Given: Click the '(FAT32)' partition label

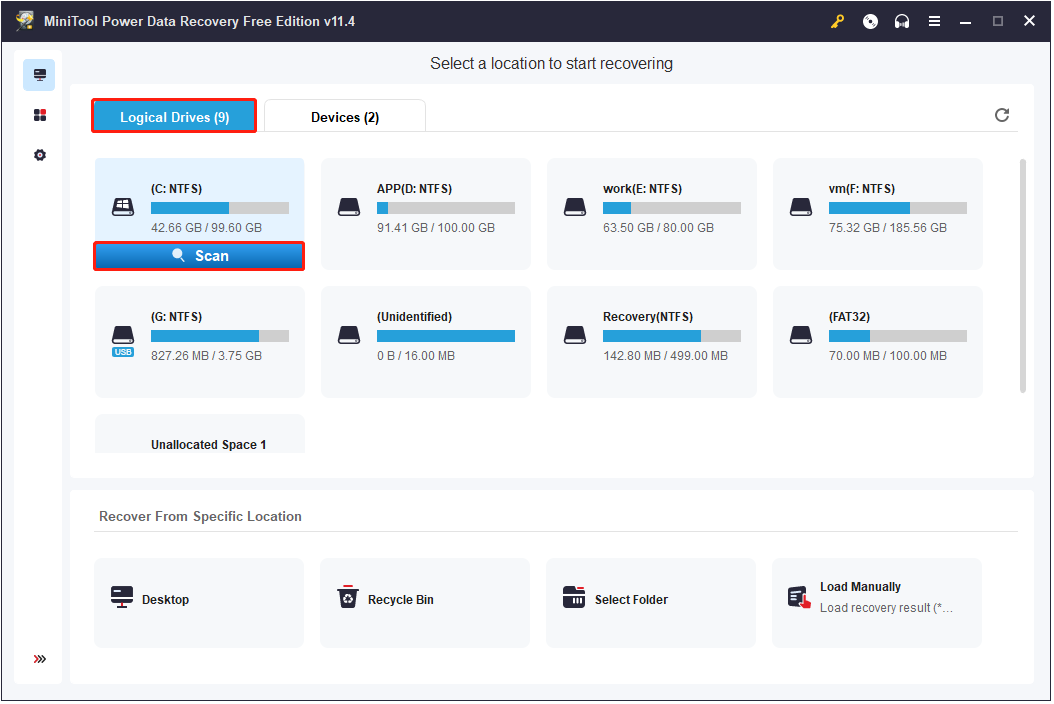Looking at the screenshot, I should [x=849, y=317].
